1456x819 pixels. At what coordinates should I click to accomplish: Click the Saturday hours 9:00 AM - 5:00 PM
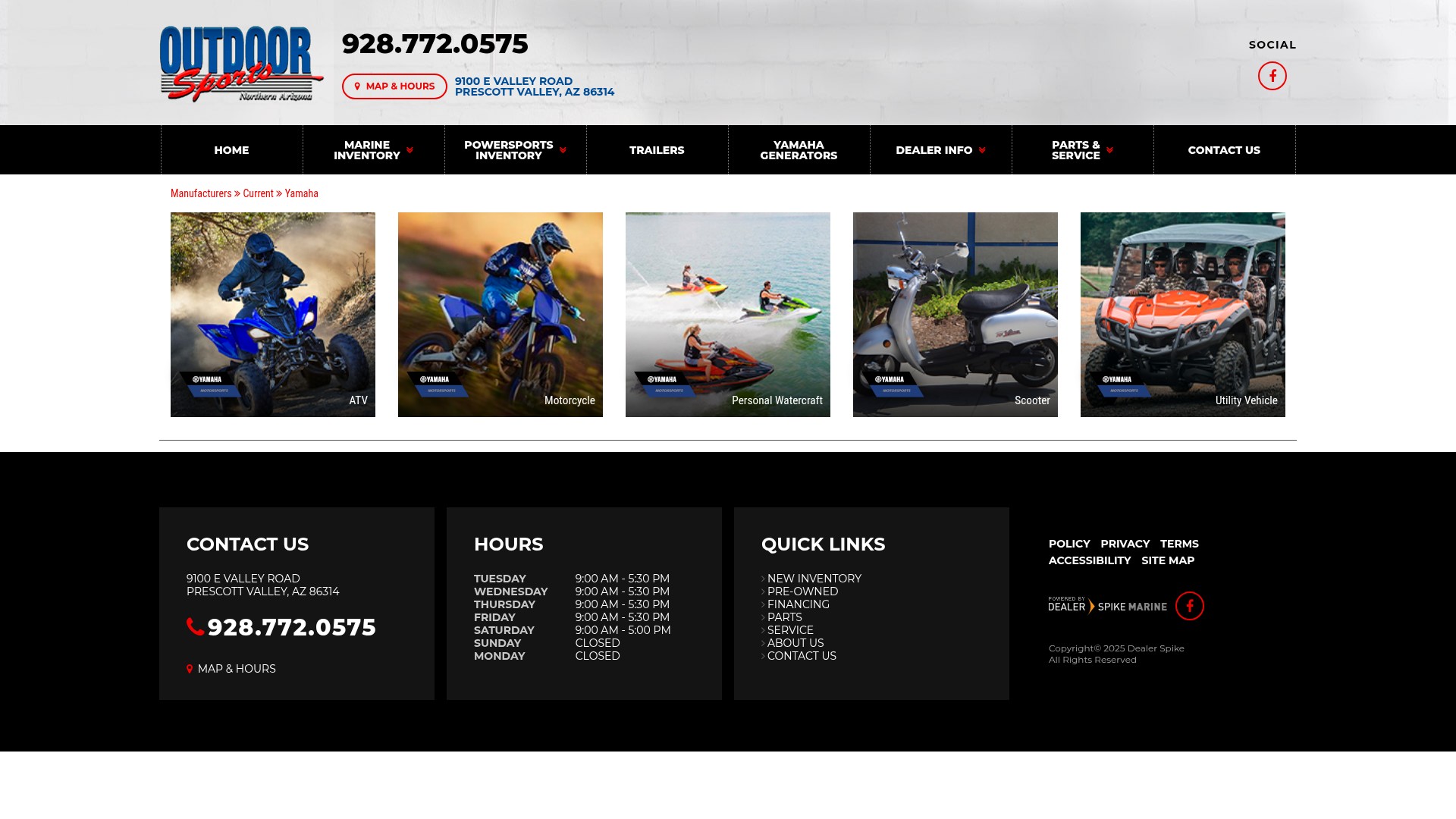[623, 630]
